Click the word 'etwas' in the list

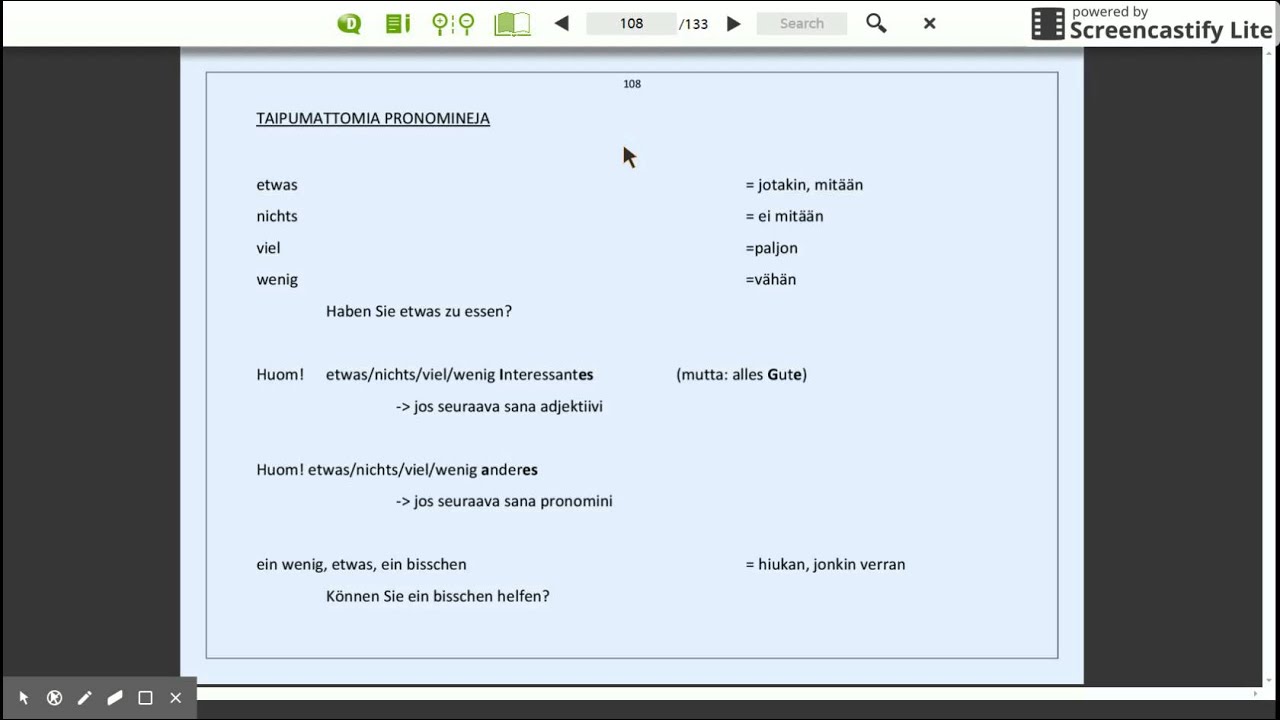[x=277, y=185]
